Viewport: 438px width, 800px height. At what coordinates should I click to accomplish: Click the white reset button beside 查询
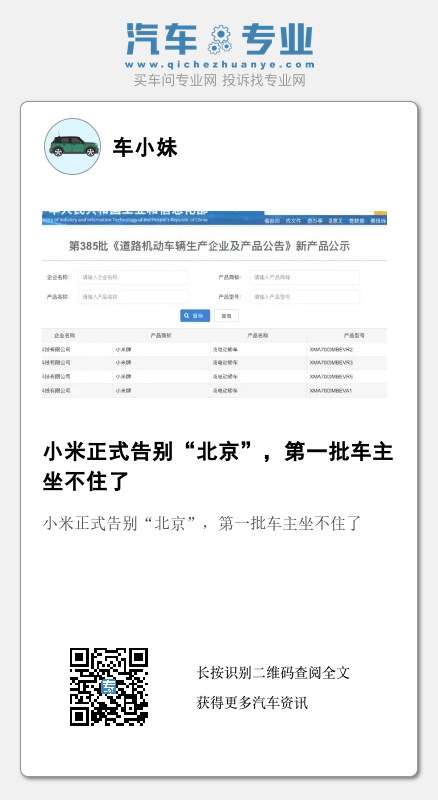(x=226, y=316)
